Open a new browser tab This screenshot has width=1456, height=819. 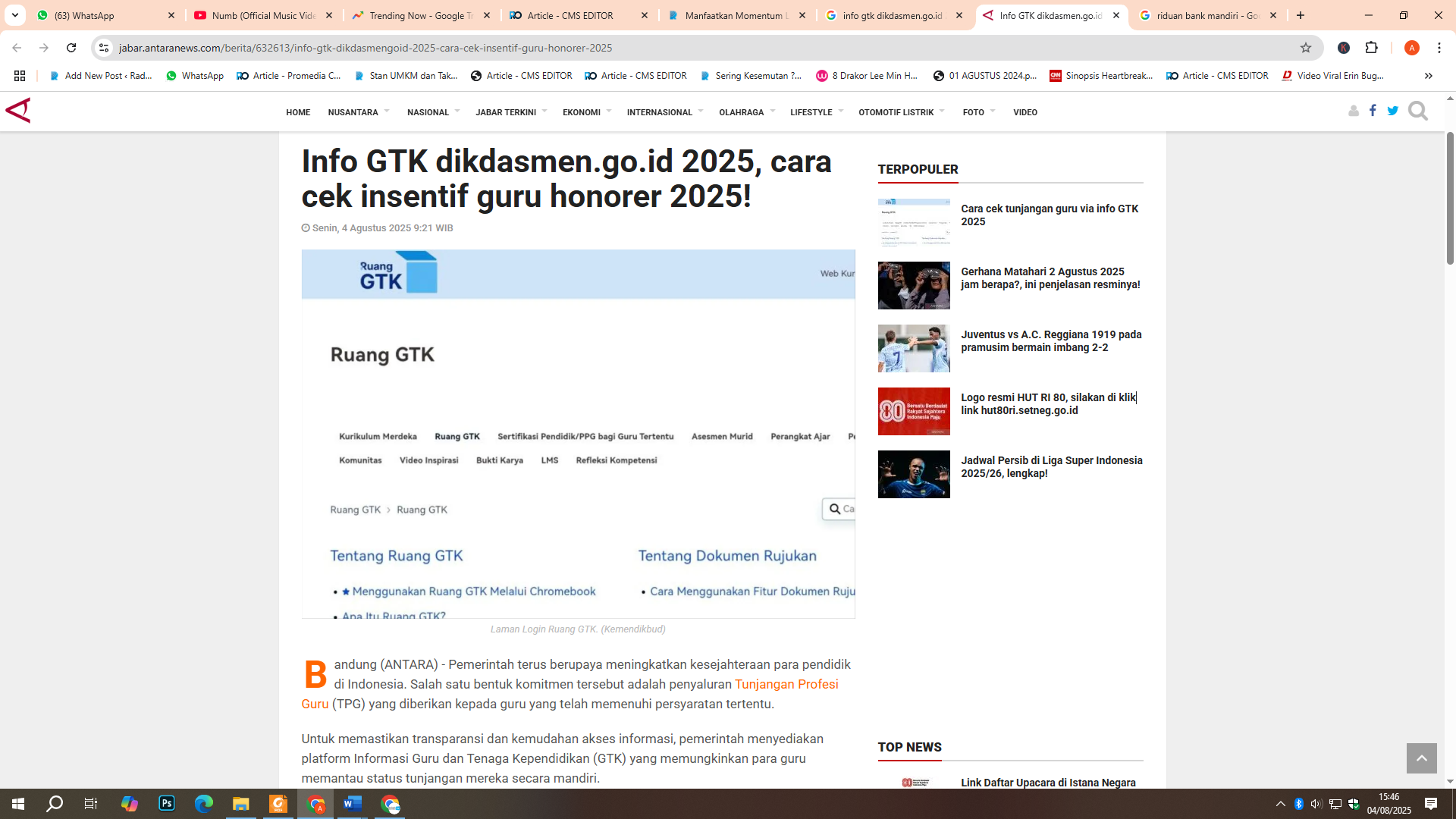click(x=1300, y=15)
